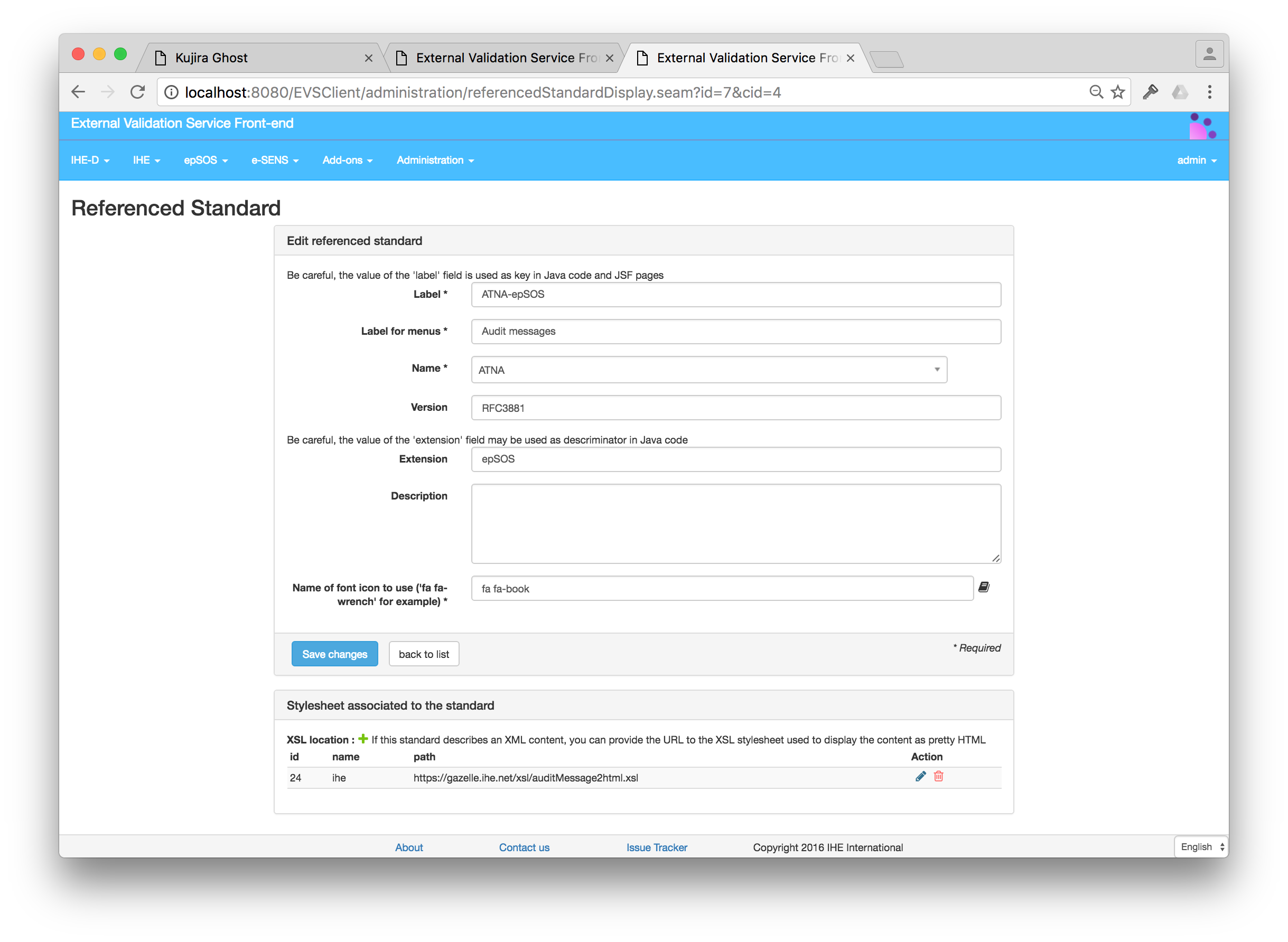This screenshot has width=1288, height=942.
Task: Open the key icon in the address bar
Action: pos(1150,92)
